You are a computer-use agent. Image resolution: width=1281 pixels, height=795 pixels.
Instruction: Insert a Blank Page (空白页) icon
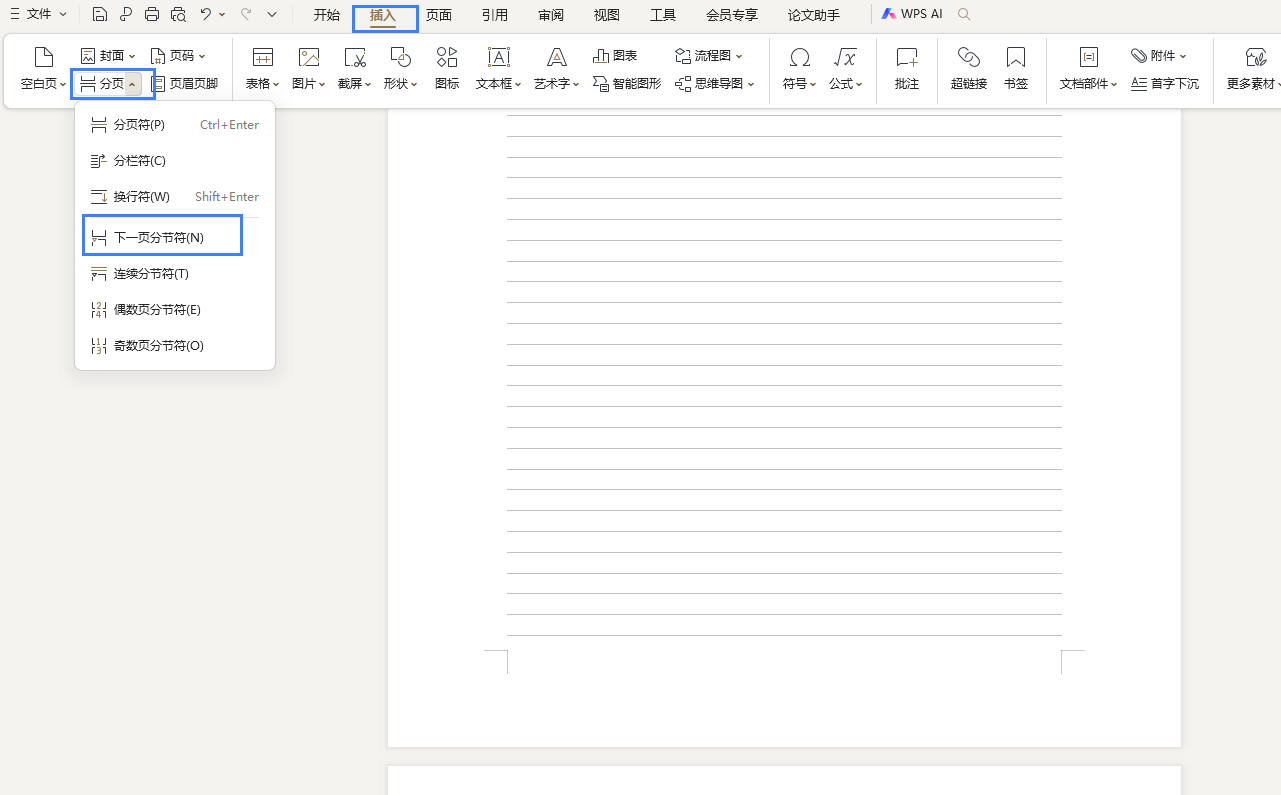point(43,57)
